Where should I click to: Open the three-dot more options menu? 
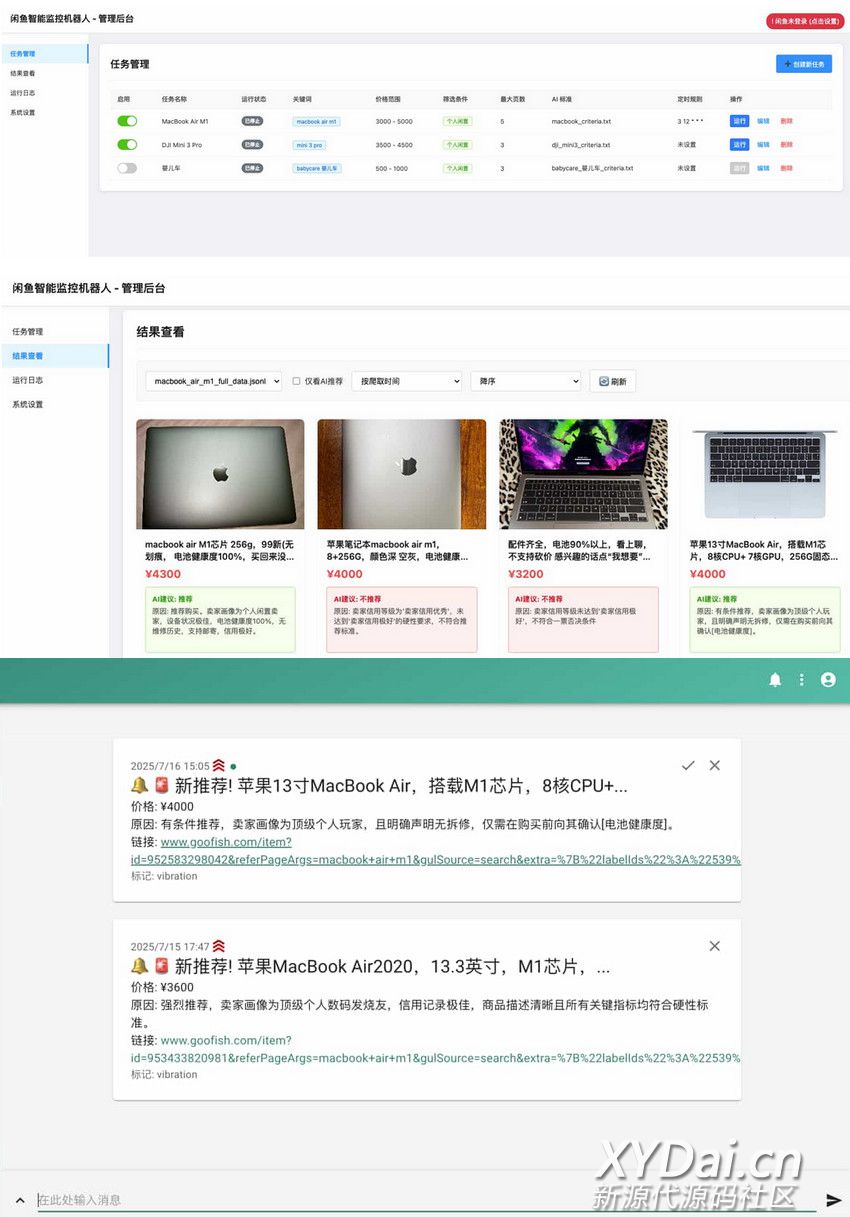(801, 680)
